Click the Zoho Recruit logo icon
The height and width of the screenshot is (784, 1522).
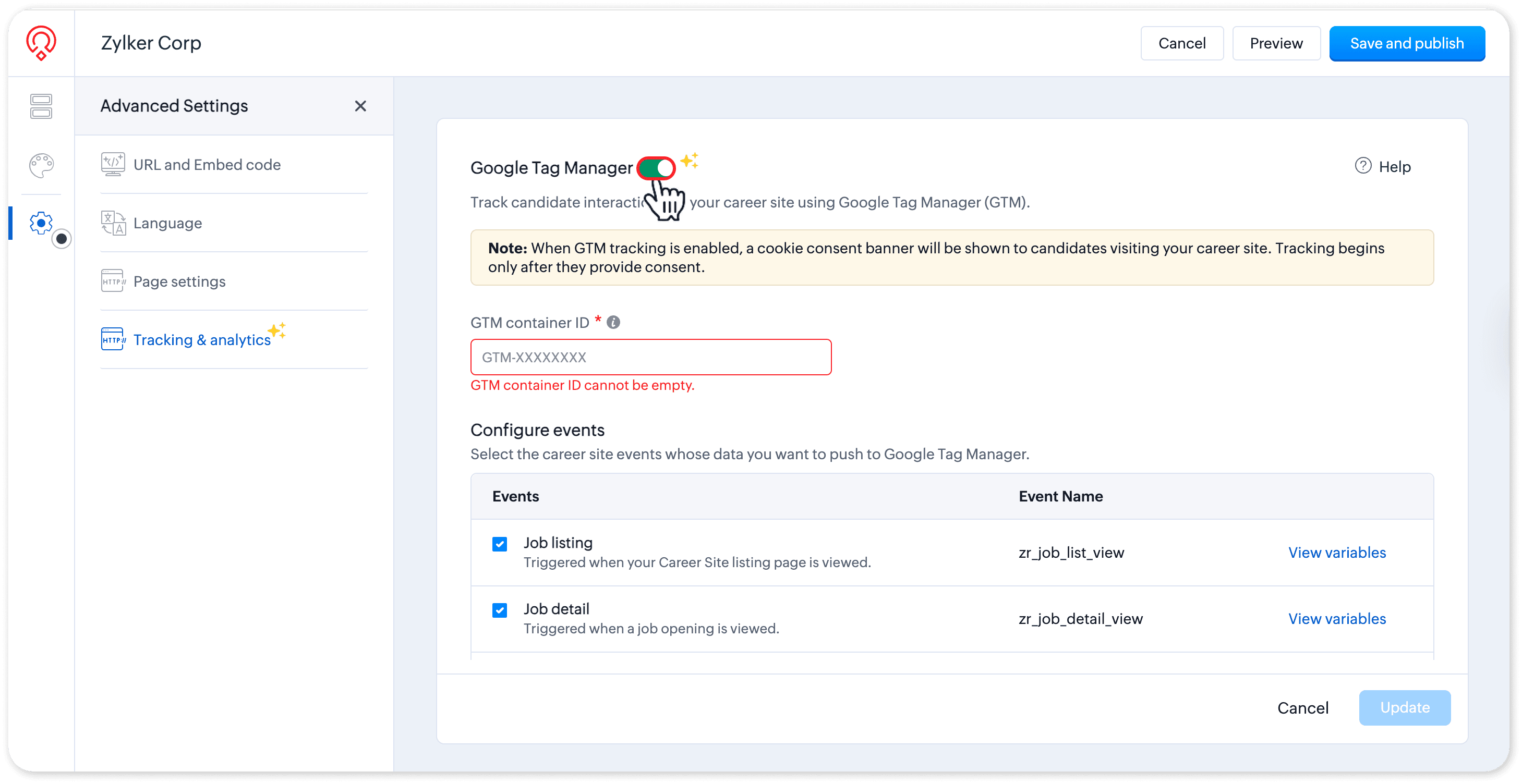[41, 43]
